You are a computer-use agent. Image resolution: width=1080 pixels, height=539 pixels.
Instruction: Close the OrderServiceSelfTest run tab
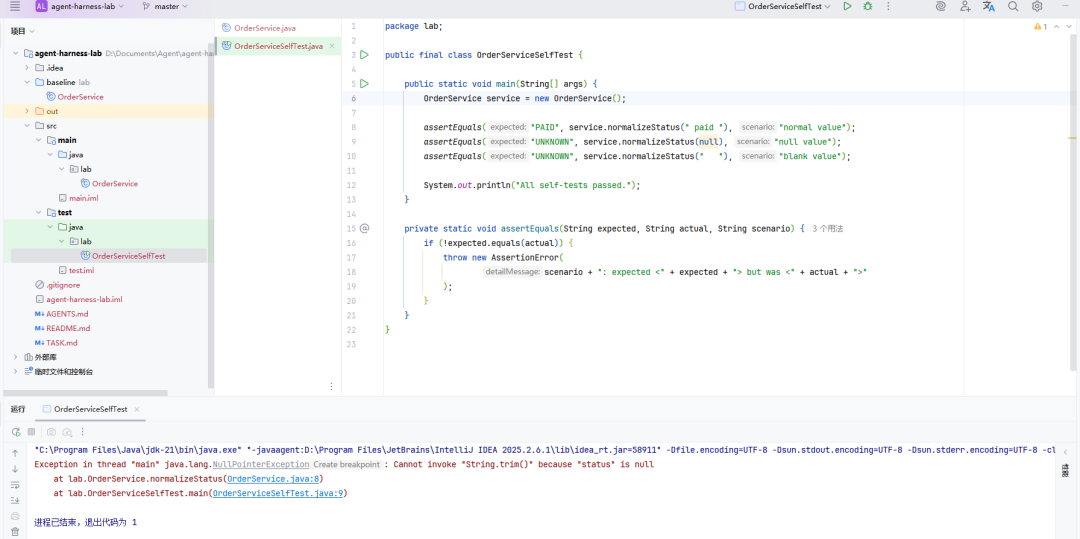point(136,409)
